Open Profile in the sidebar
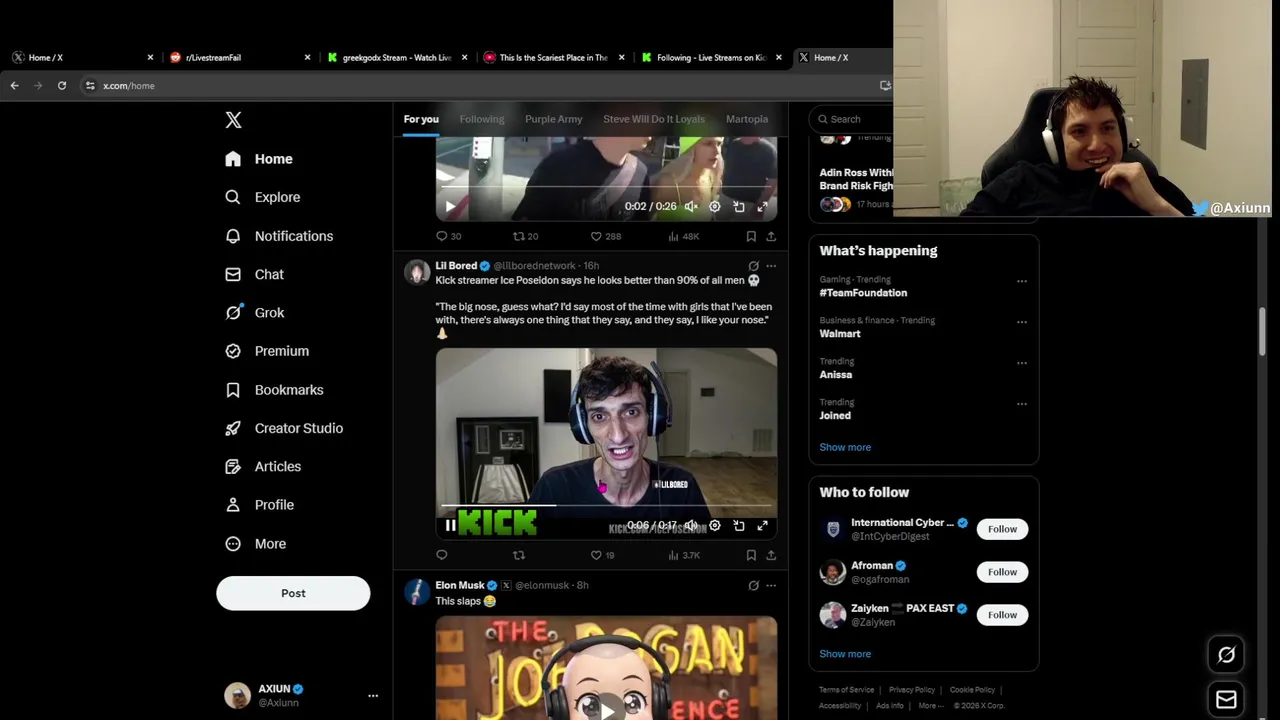Viewport: 1280px width, 720px height. pyautogui.click(x=259, y=505)
